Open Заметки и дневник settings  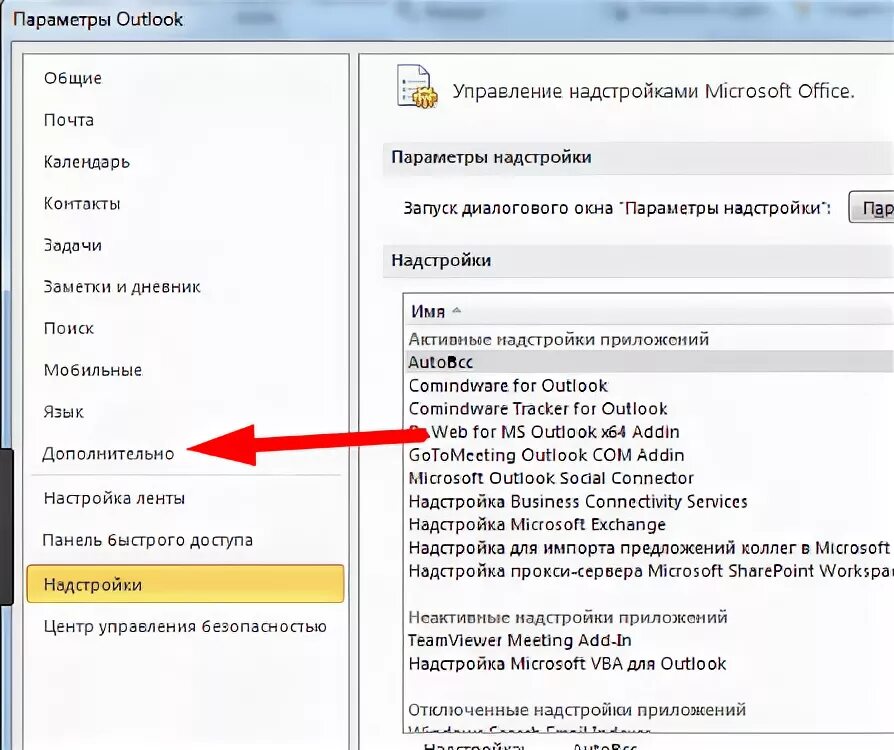(x=122, y=286)
